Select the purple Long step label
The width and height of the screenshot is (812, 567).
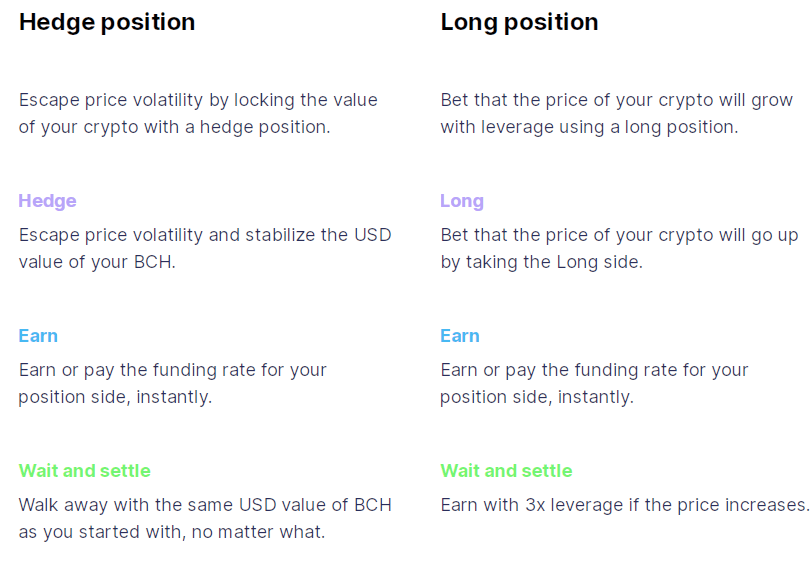pyautogui.click(x=462, y=201)
